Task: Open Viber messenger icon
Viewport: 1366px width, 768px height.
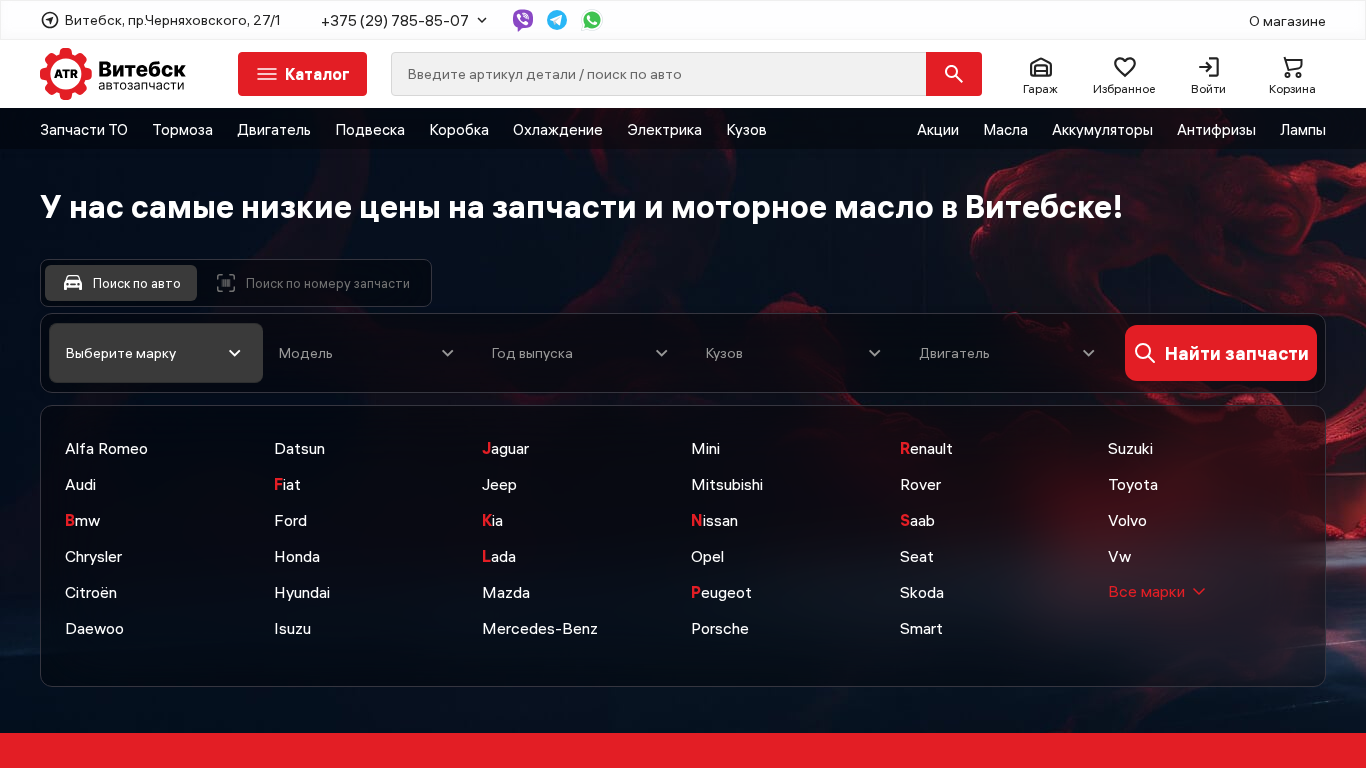Action: [523, 20]
